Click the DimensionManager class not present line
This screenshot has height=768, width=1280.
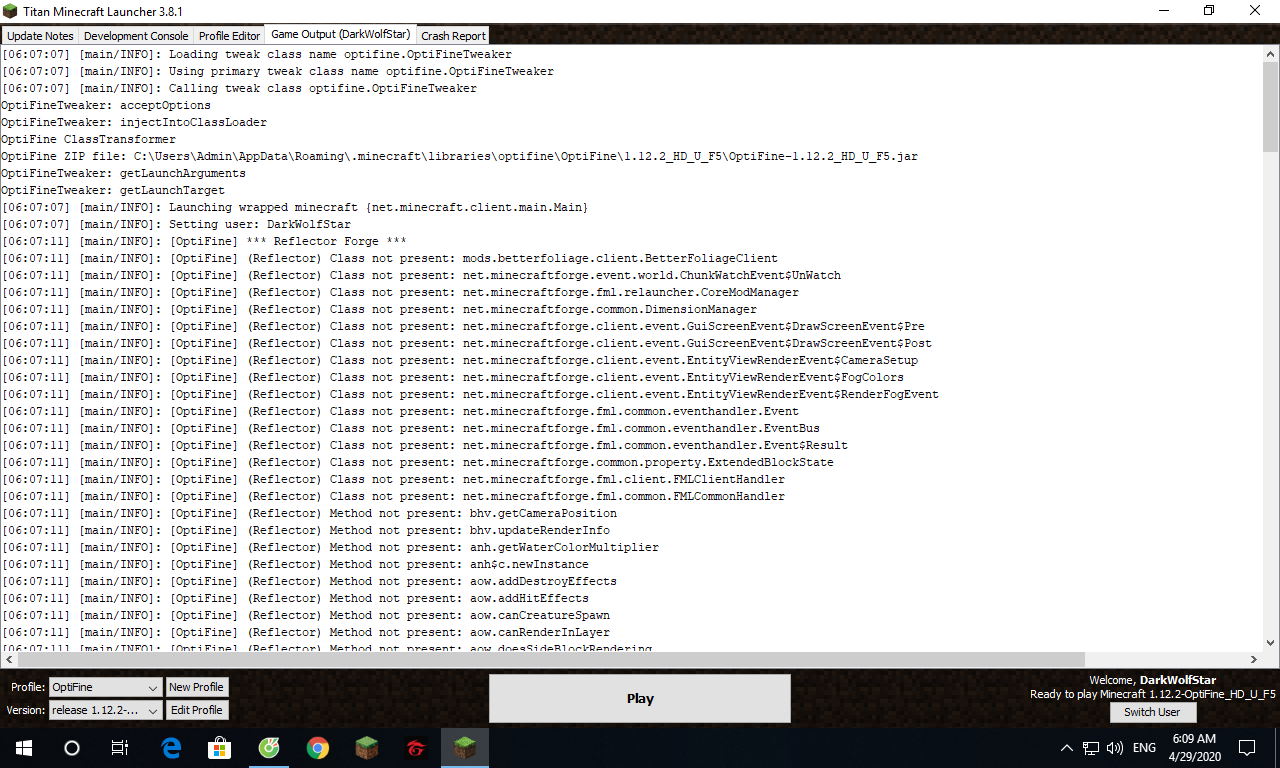pos(379,309)
